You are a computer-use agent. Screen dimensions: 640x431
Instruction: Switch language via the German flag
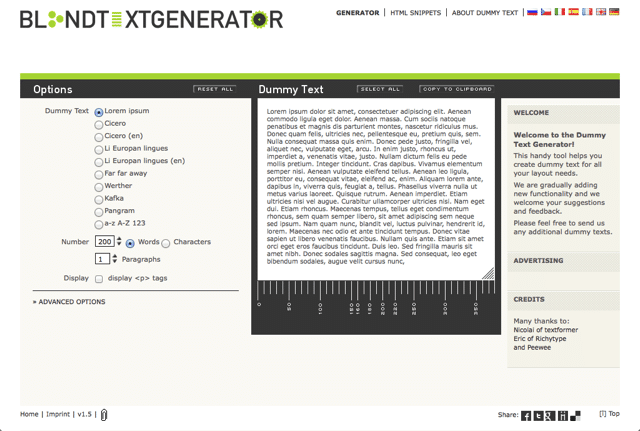pyautogui.click(x=614, y=12)
